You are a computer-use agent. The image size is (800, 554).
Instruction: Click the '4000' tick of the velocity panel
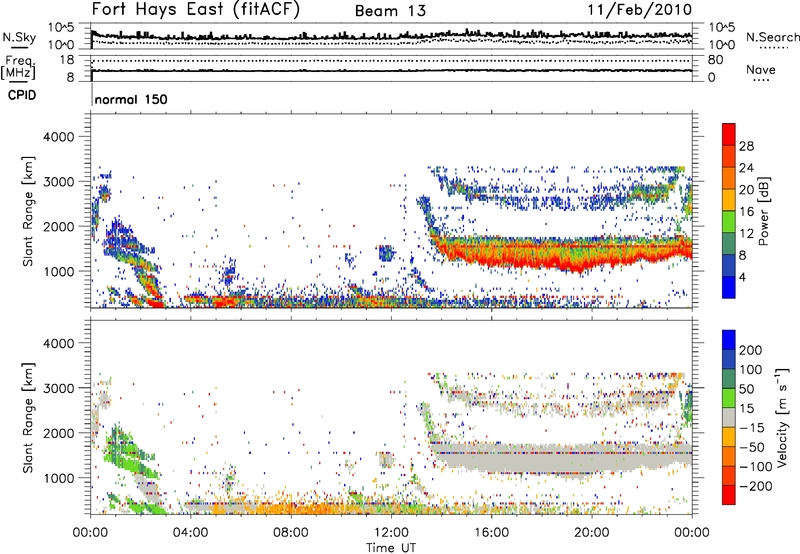(58, 343)
